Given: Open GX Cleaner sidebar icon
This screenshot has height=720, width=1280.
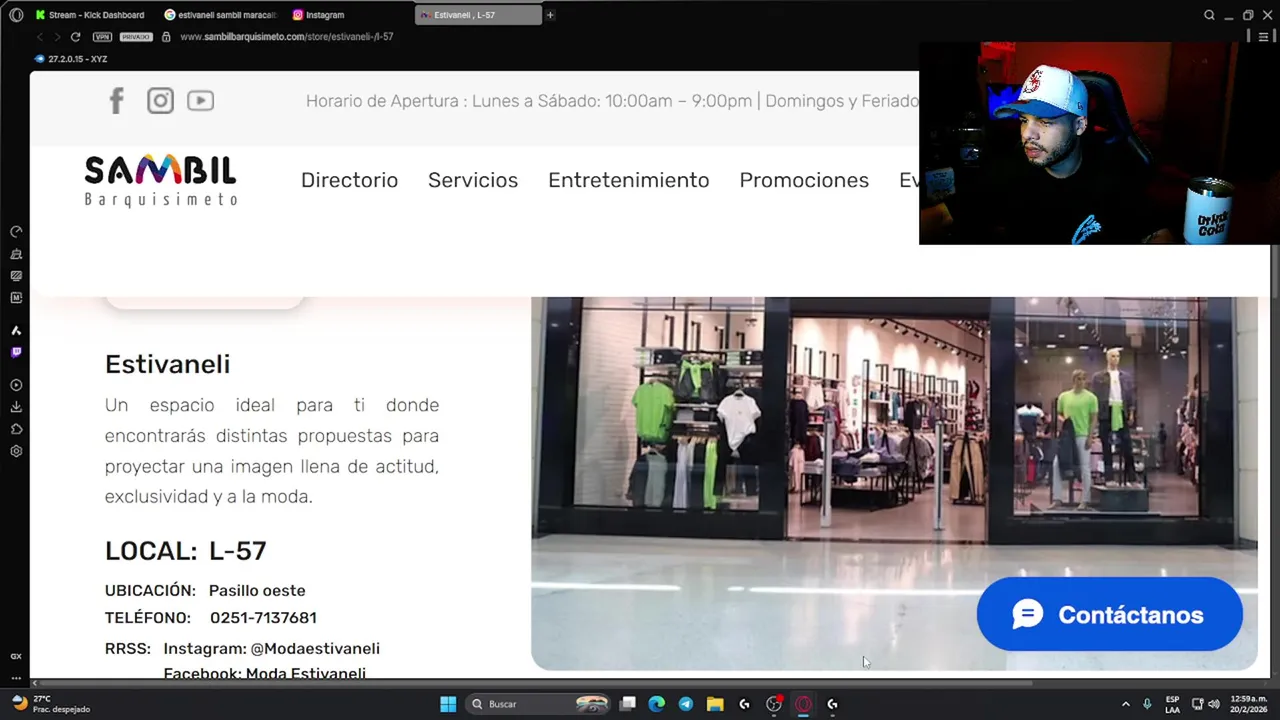Looking at the screenshot, I should [x=16, y=254].
